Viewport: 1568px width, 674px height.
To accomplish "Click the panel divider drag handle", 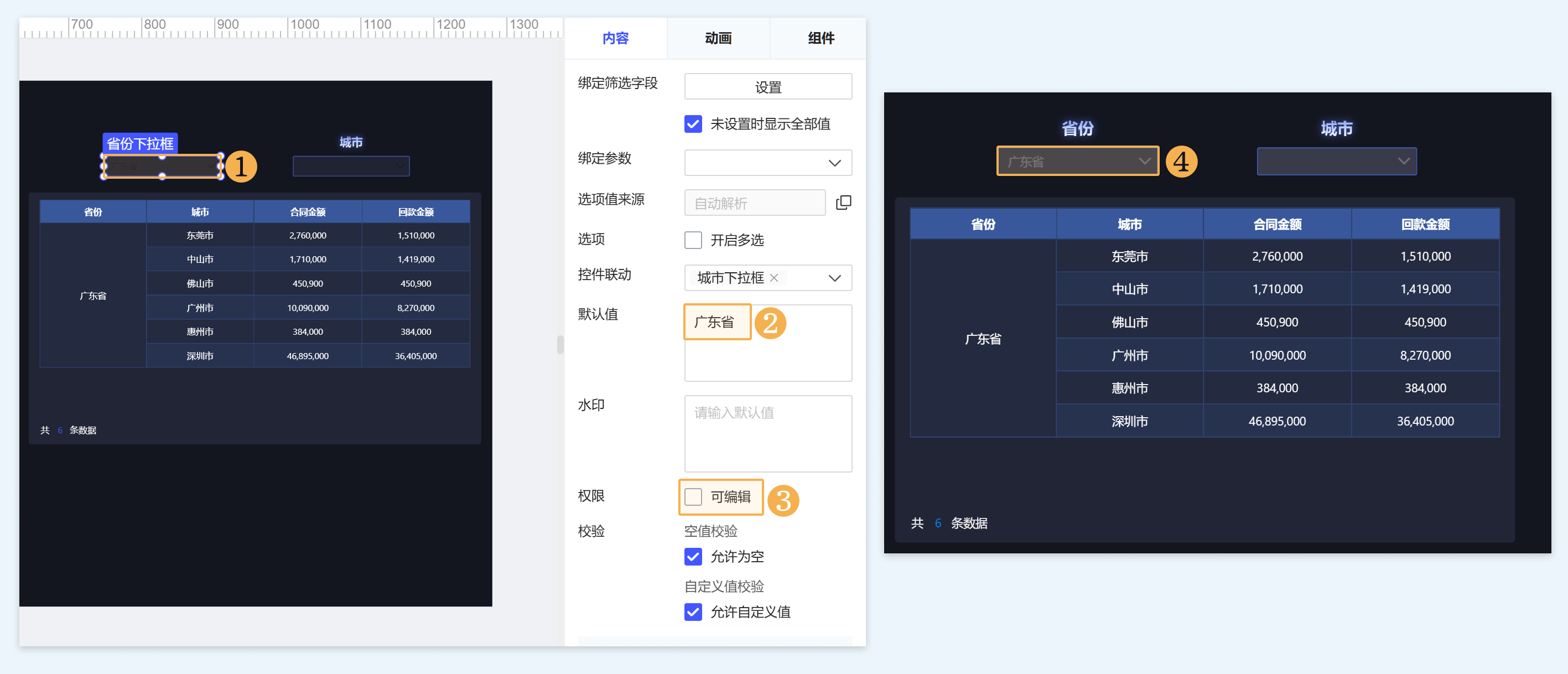I will pos(559,345).
